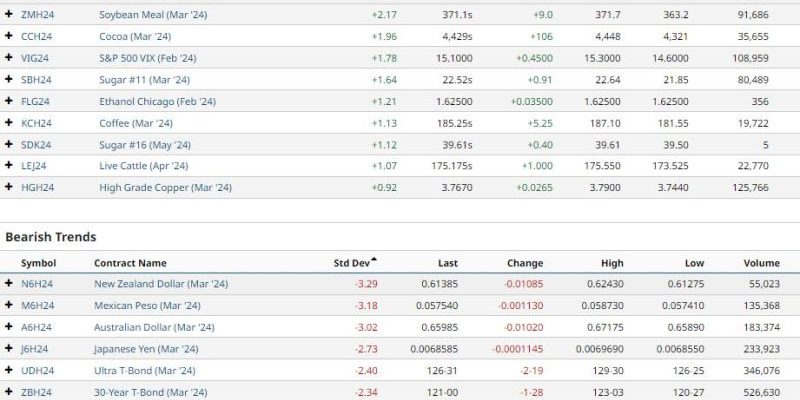Expand the ZMH24 Soybean Meal row plus icon

(8, 14)
